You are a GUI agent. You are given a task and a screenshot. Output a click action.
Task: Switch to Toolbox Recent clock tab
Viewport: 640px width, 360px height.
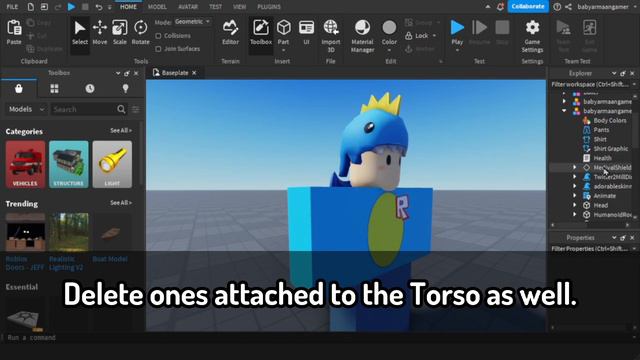pos(90,89)
